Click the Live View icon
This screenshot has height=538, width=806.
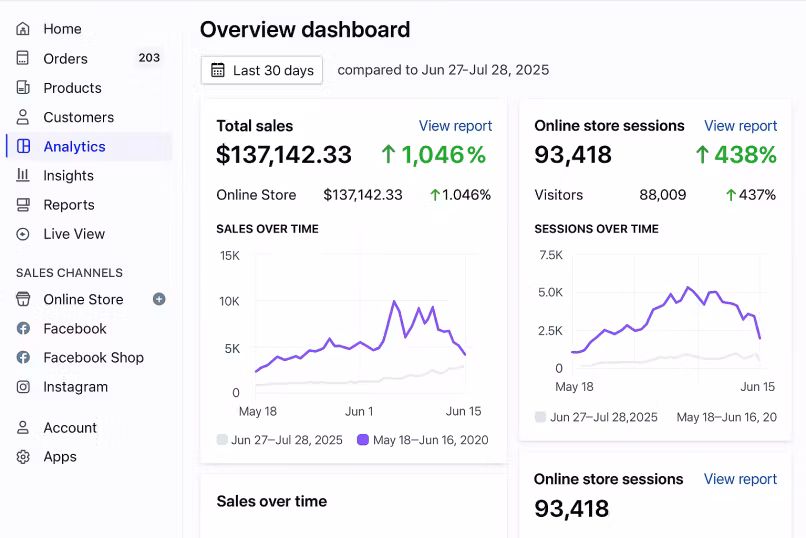coord(23,234)
